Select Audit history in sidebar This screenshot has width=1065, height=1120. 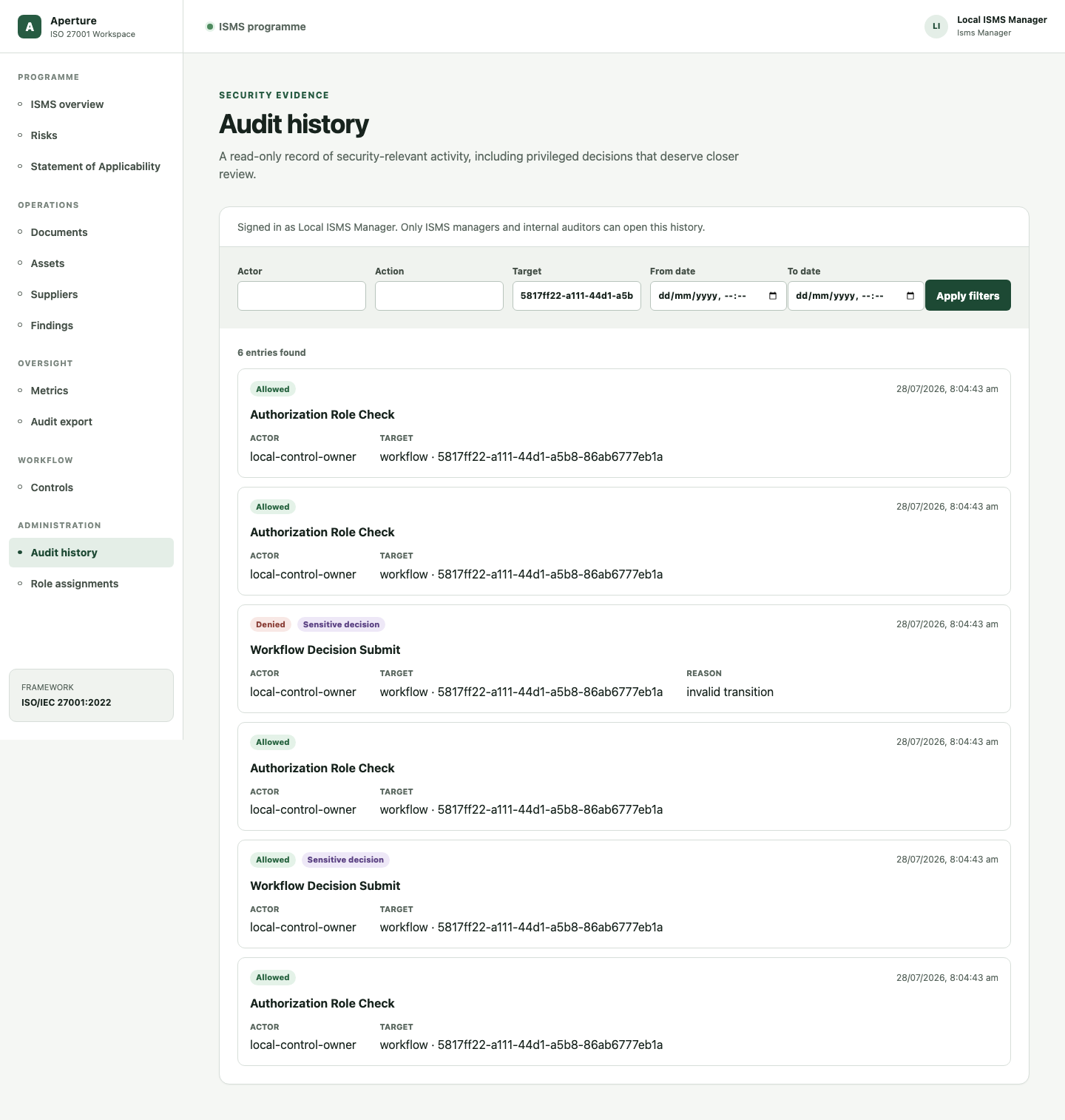point(92,553)
